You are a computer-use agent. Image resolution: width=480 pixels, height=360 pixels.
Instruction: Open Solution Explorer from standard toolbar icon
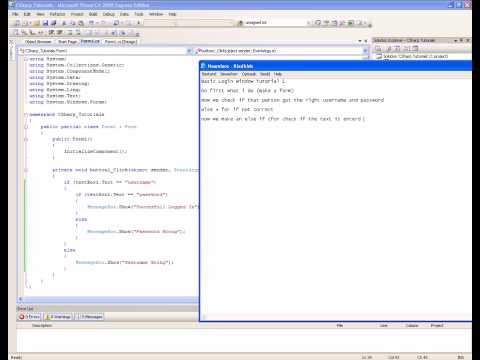(x=317, y=23)
